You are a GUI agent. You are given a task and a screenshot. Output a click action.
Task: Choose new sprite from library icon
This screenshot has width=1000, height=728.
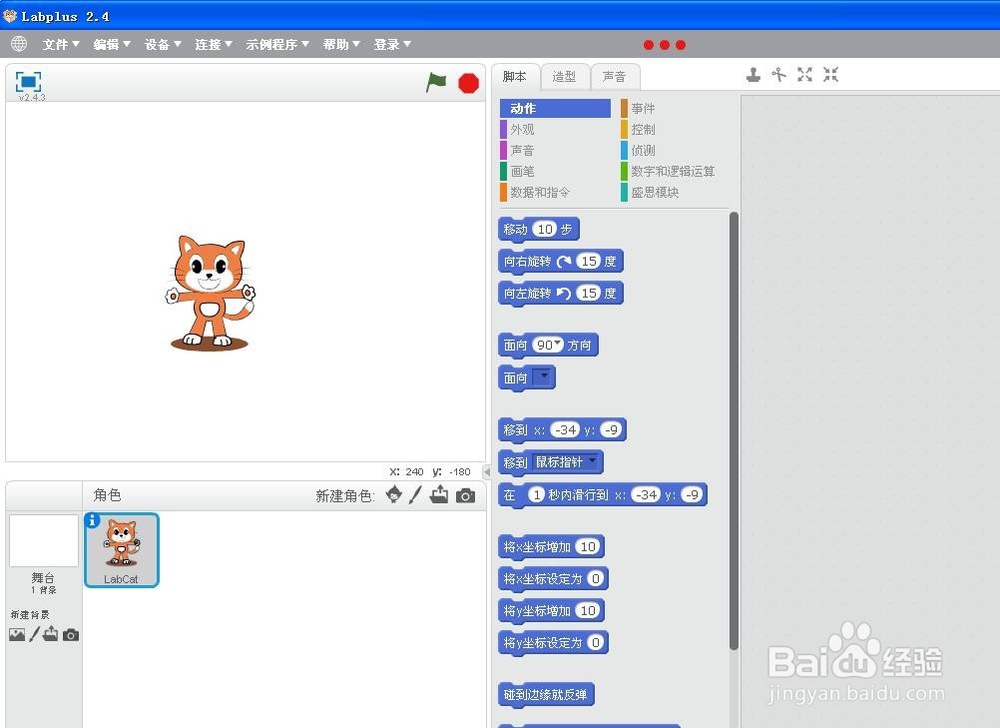[394, 495]
